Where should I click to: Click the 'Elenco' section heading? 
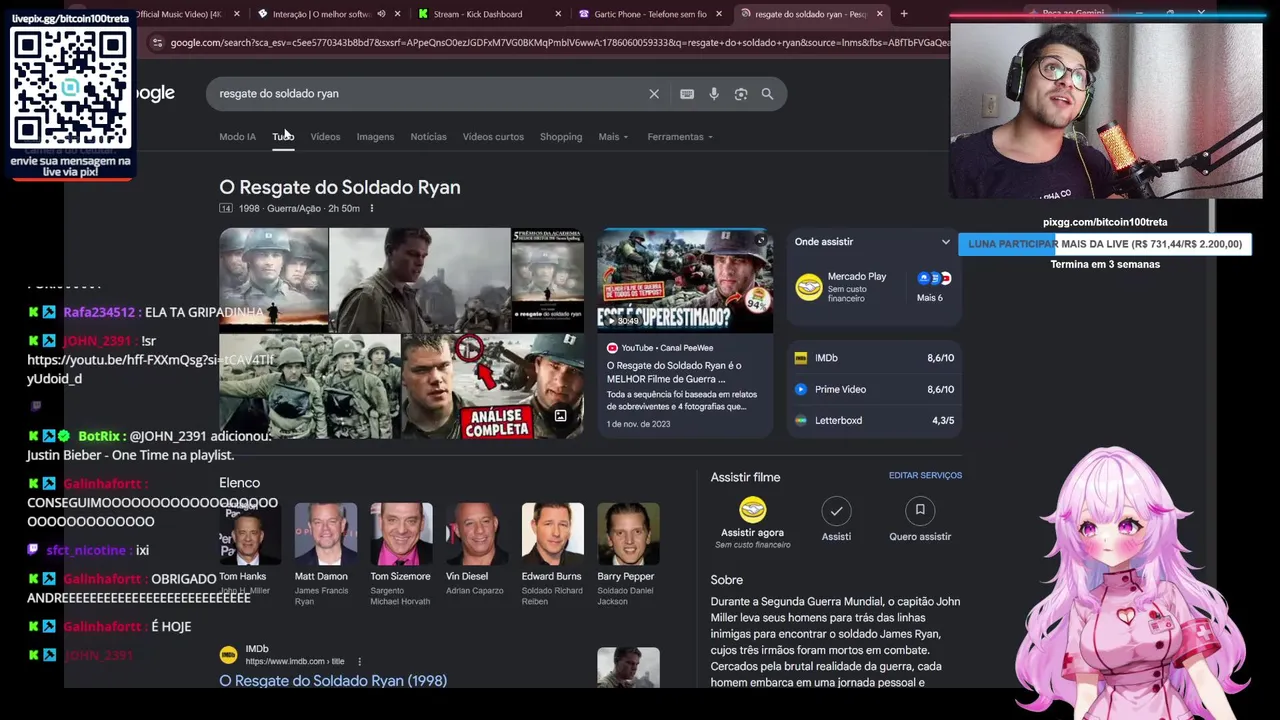[239, 483]
